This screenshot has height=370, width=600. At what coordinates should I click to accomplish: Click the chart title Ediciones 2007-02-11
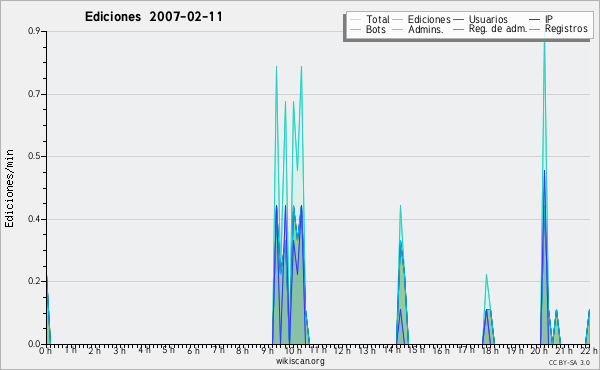[153, 17]
